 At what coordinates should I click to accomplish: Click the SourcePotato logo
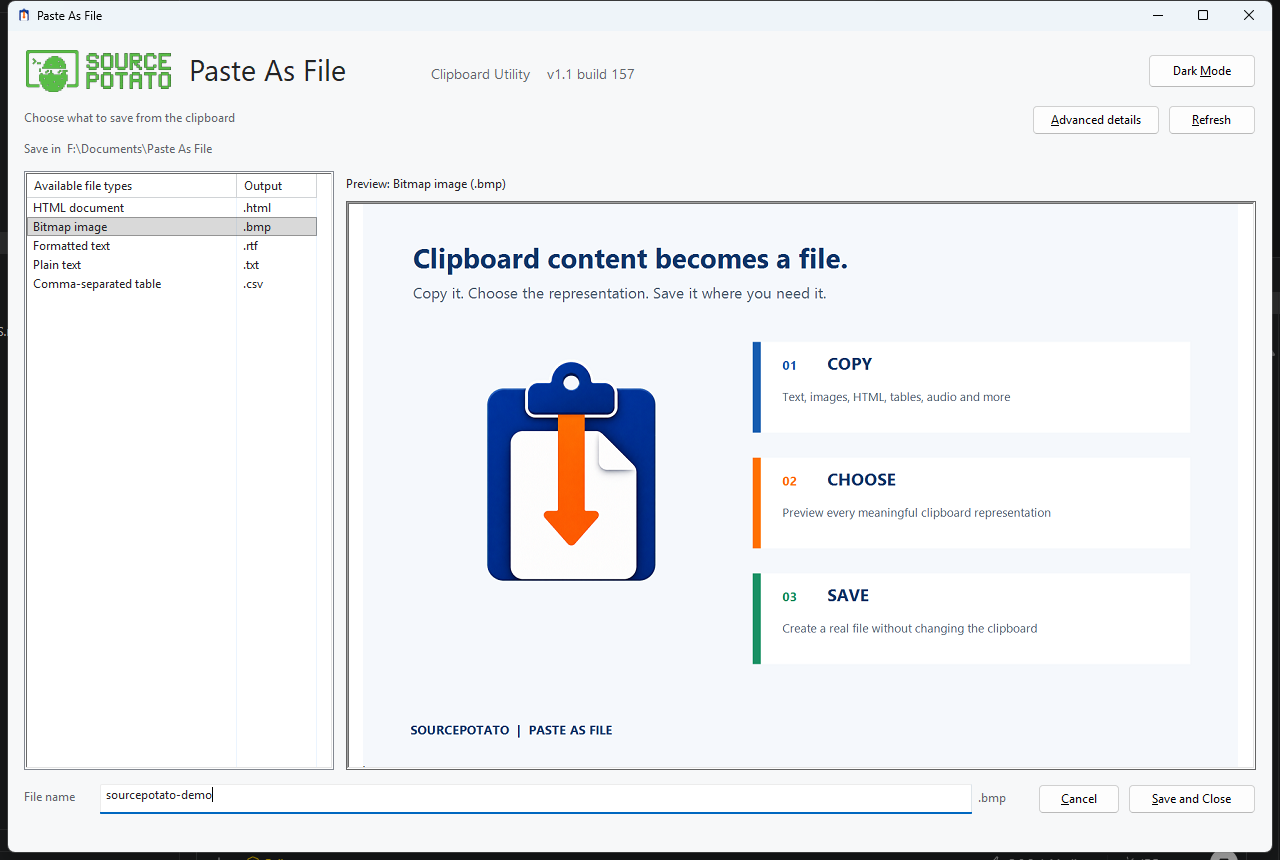(98, 71)
